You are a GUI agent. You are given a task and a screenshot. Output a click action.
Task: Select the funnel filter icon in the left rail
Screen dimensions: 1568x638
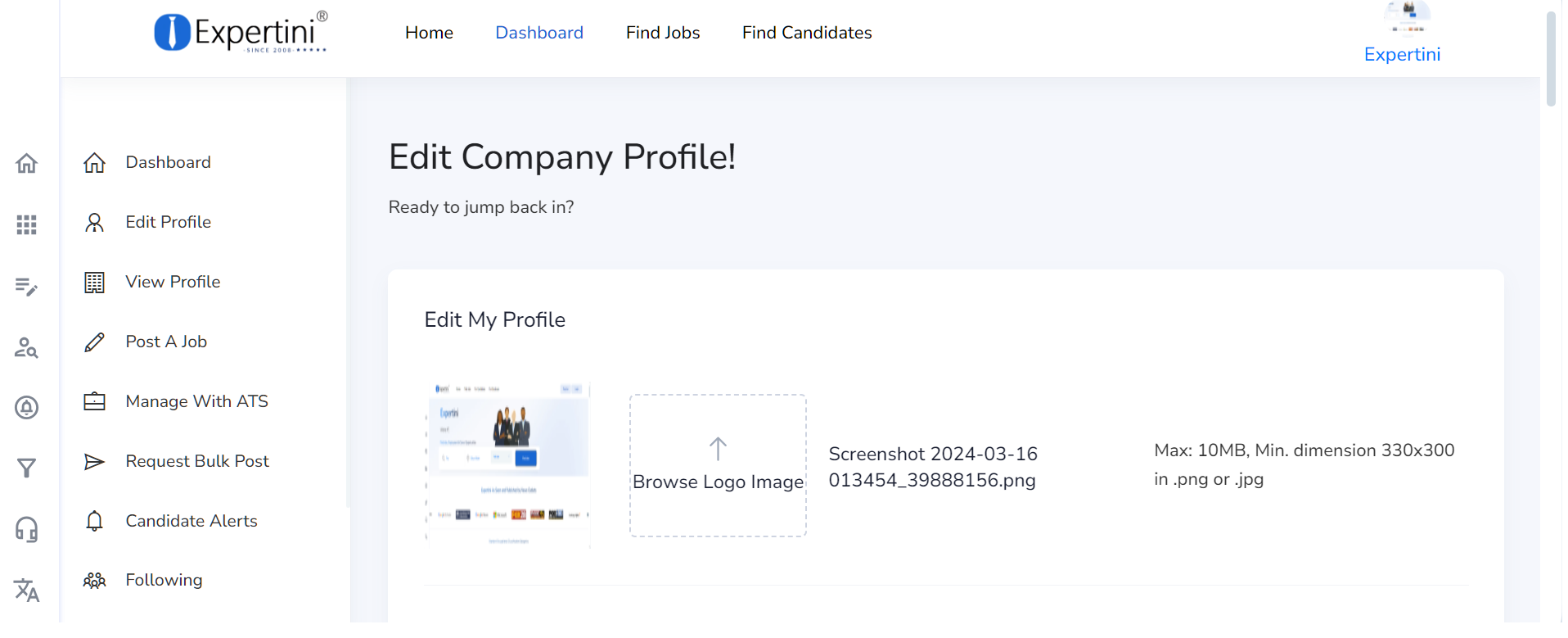[26, 468]
